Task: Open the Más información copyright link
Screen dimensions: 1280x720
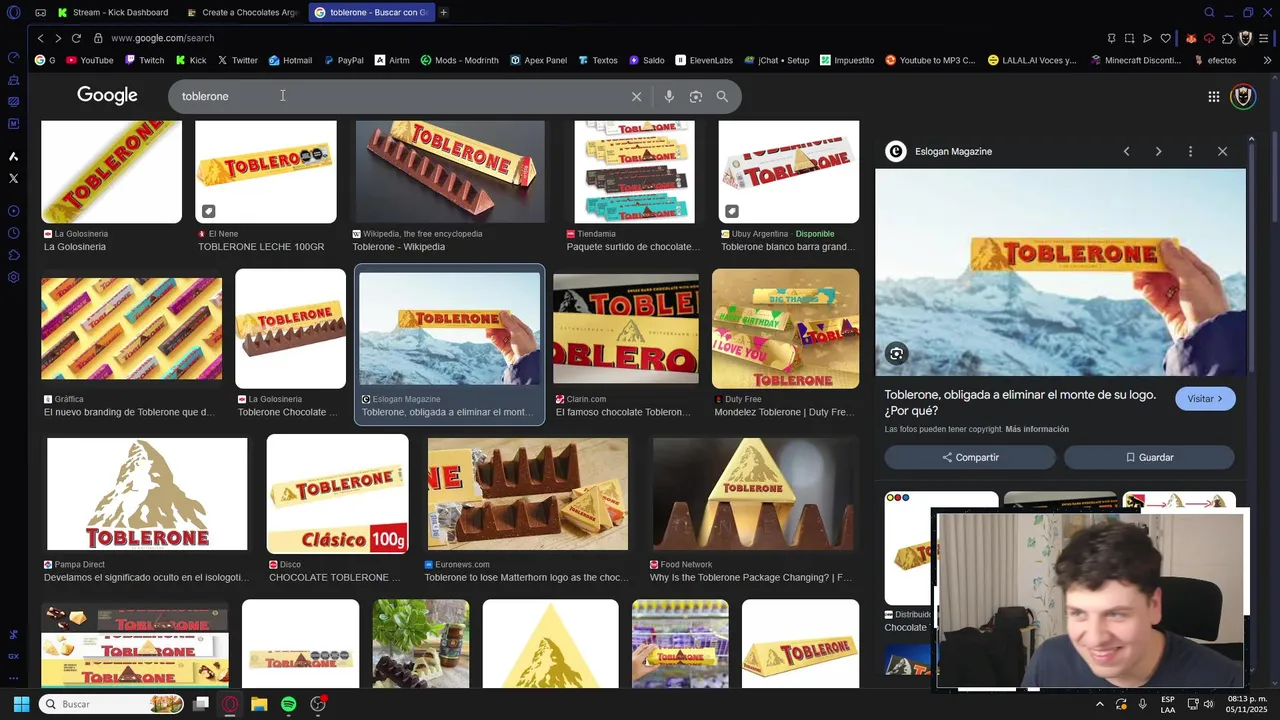Action: (x=1037, y=429)
